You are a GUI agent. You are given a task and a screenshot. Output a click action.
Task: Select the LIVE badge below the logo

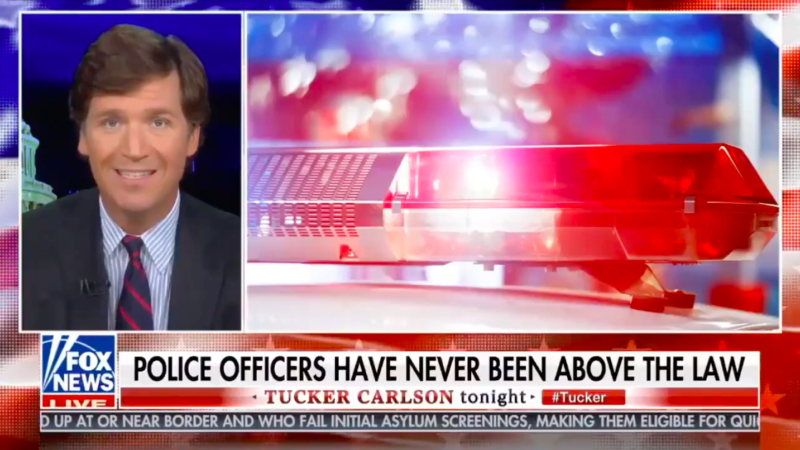tap(79, 402)
